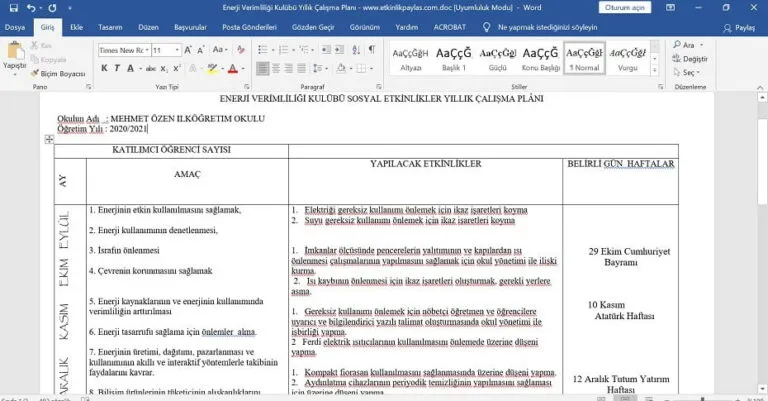Image resolution: width=768 pixels, height=401 pixels.
Task: Collapse the ribbon with the chevron
Action: pyautogui.click(x=760, y=87)
